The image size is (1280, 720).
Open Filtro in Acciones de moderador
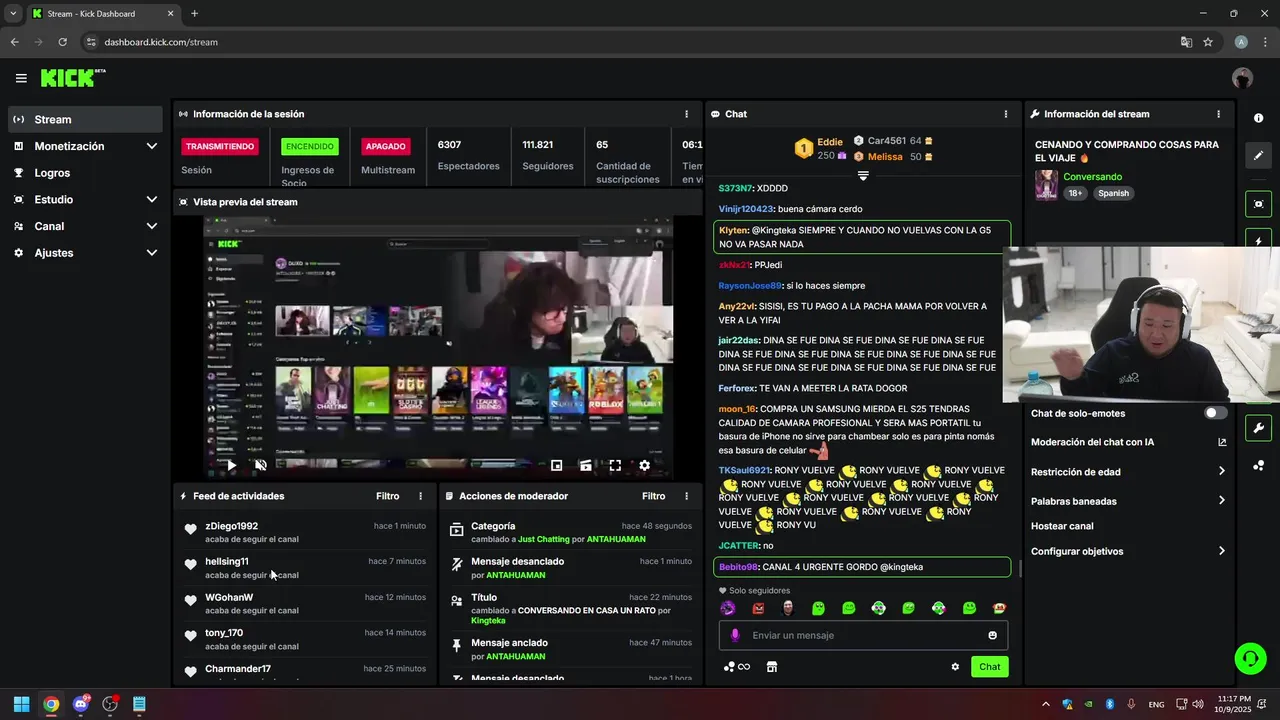pyautogui.click(x=653, y=496)
